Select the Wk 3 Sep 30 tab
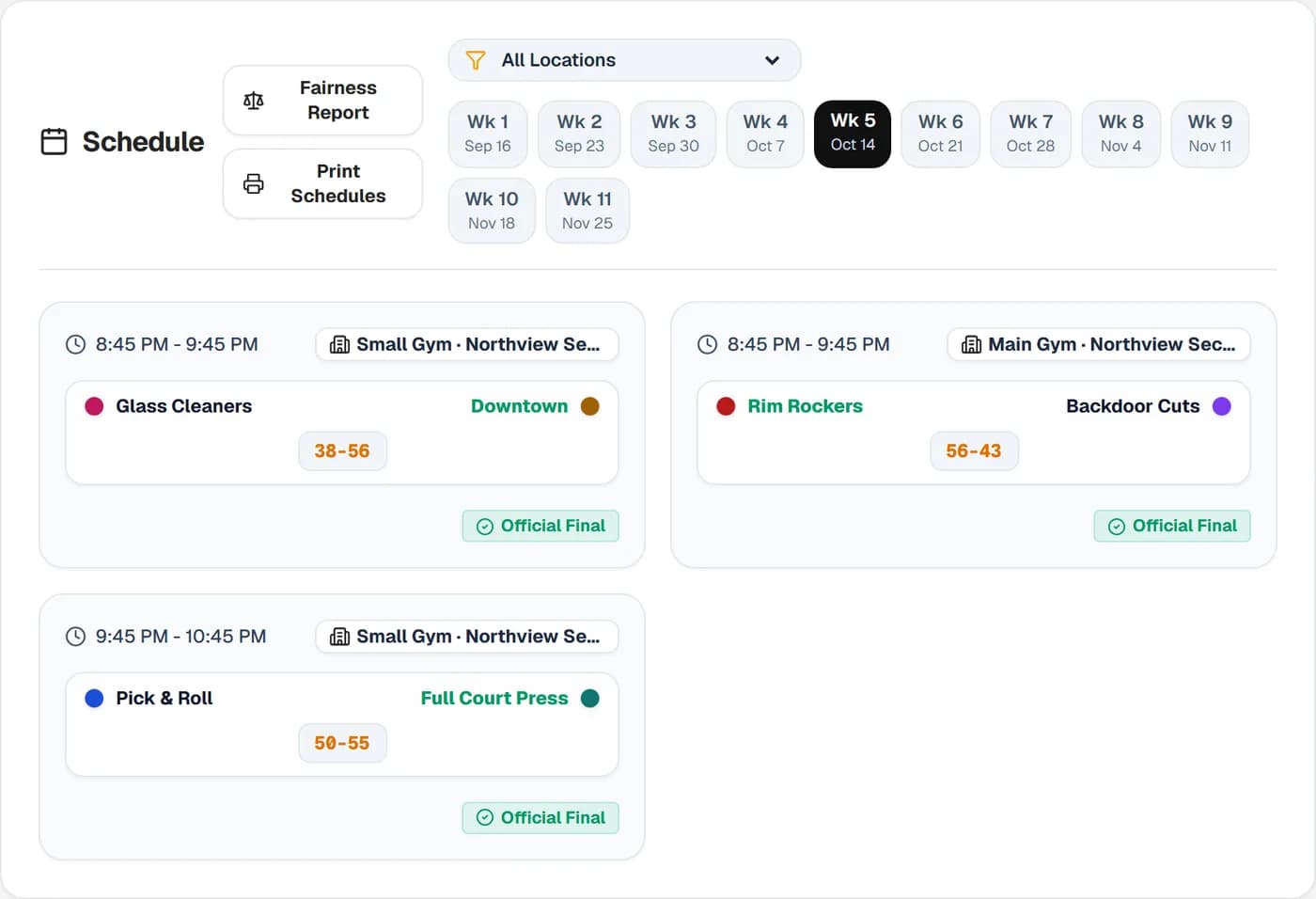Image resolution: width=1316 pixels, height=899 pixels. tap(673, 134)
